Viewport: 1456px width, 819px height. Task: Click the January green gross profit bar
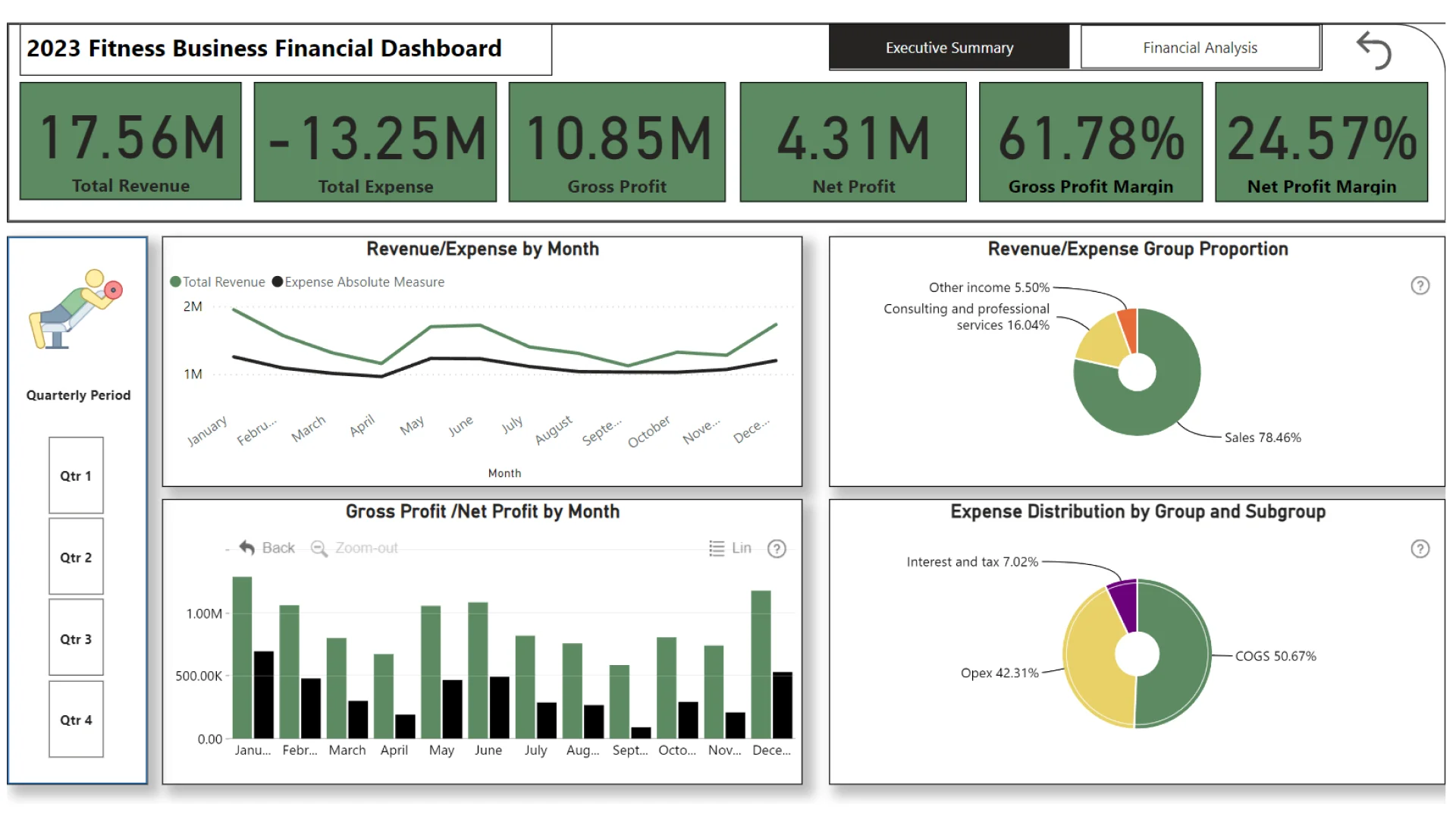tap(242, 657)
